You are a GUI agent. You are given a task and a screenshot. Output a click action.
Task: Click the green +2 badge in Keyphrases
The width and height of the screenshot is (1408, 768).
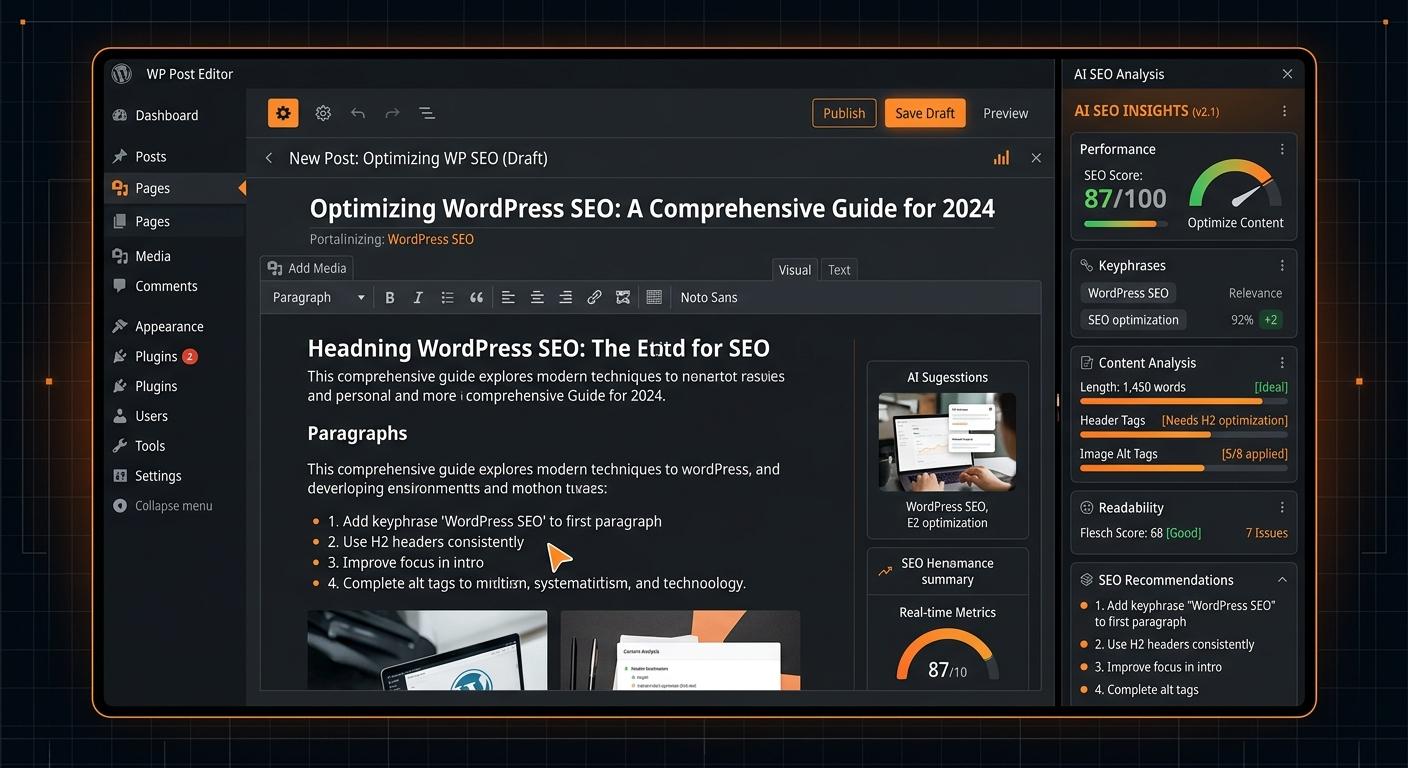point(1270,320)
